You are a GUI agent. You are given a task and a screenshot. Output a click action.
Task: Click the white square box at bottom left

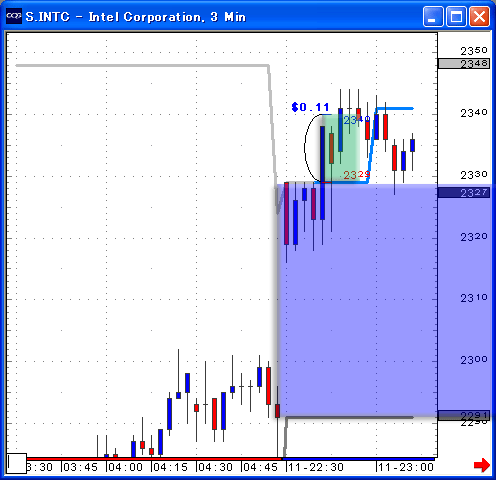click(17, 463)
